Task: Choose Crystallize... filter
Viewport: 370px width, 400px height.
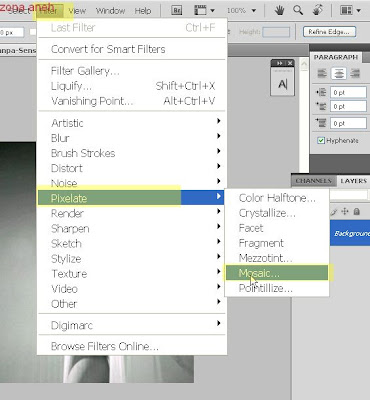Action: pos(277,213)
